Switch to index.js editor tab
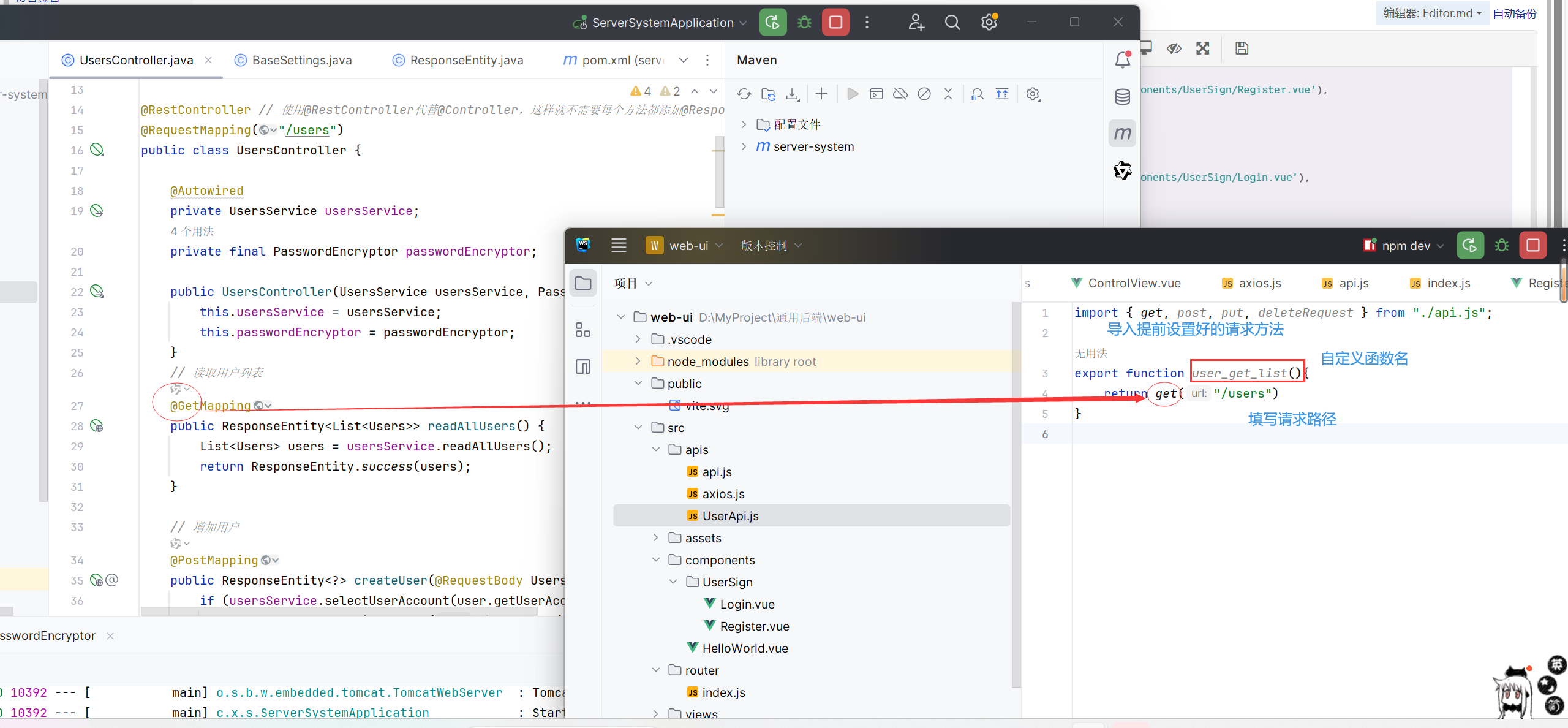The image size is (1568, 728). (1440, 283)
